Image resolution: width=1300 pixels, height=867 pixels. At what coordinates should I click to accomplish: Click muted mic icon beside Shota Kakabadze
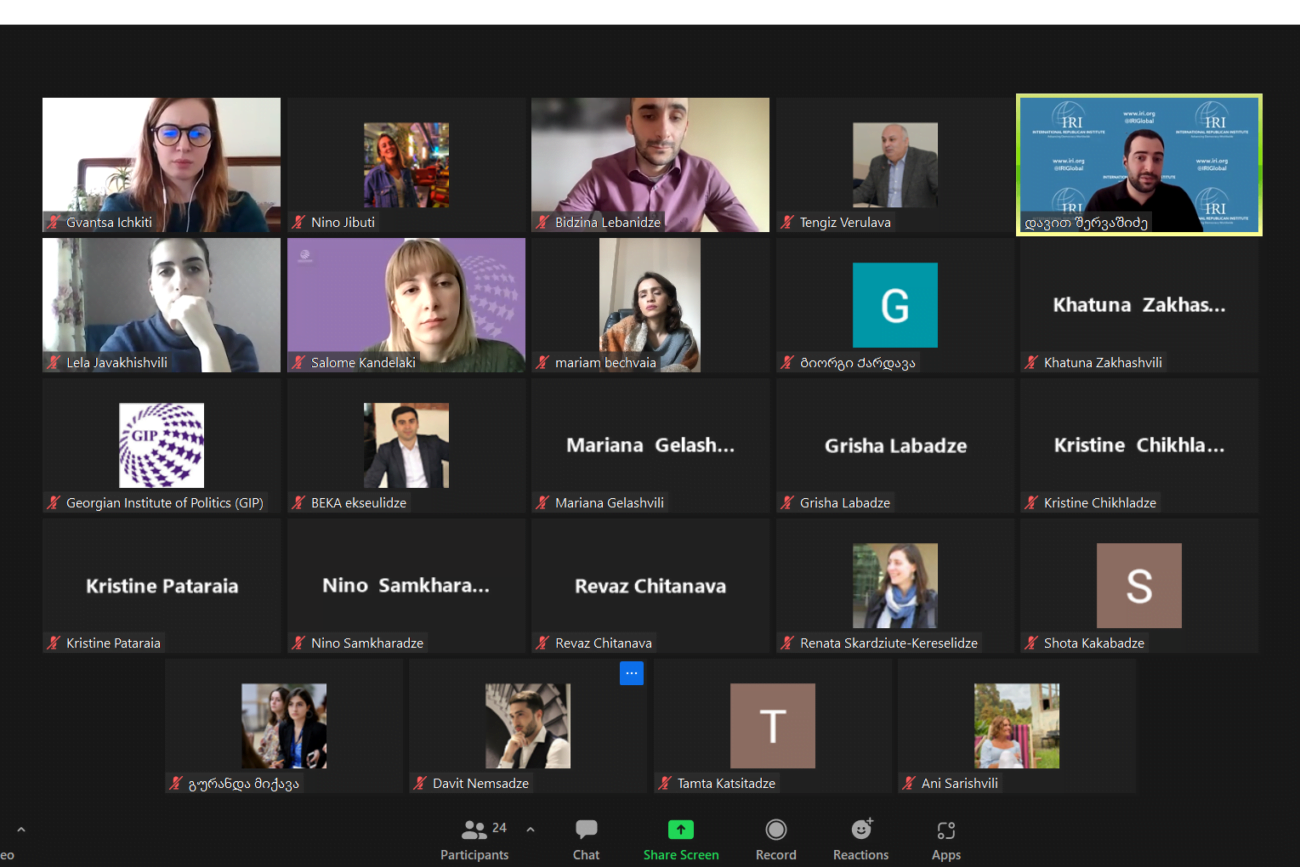(1032, 643)
